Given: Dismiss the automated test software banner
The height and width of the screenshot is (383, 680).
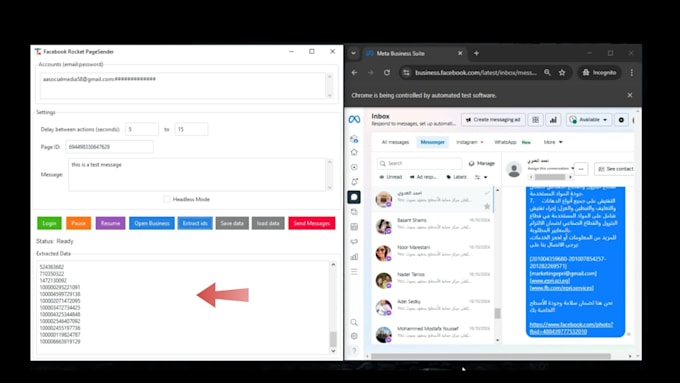Looking at the screenshot, I should click(x=630, y=95).
